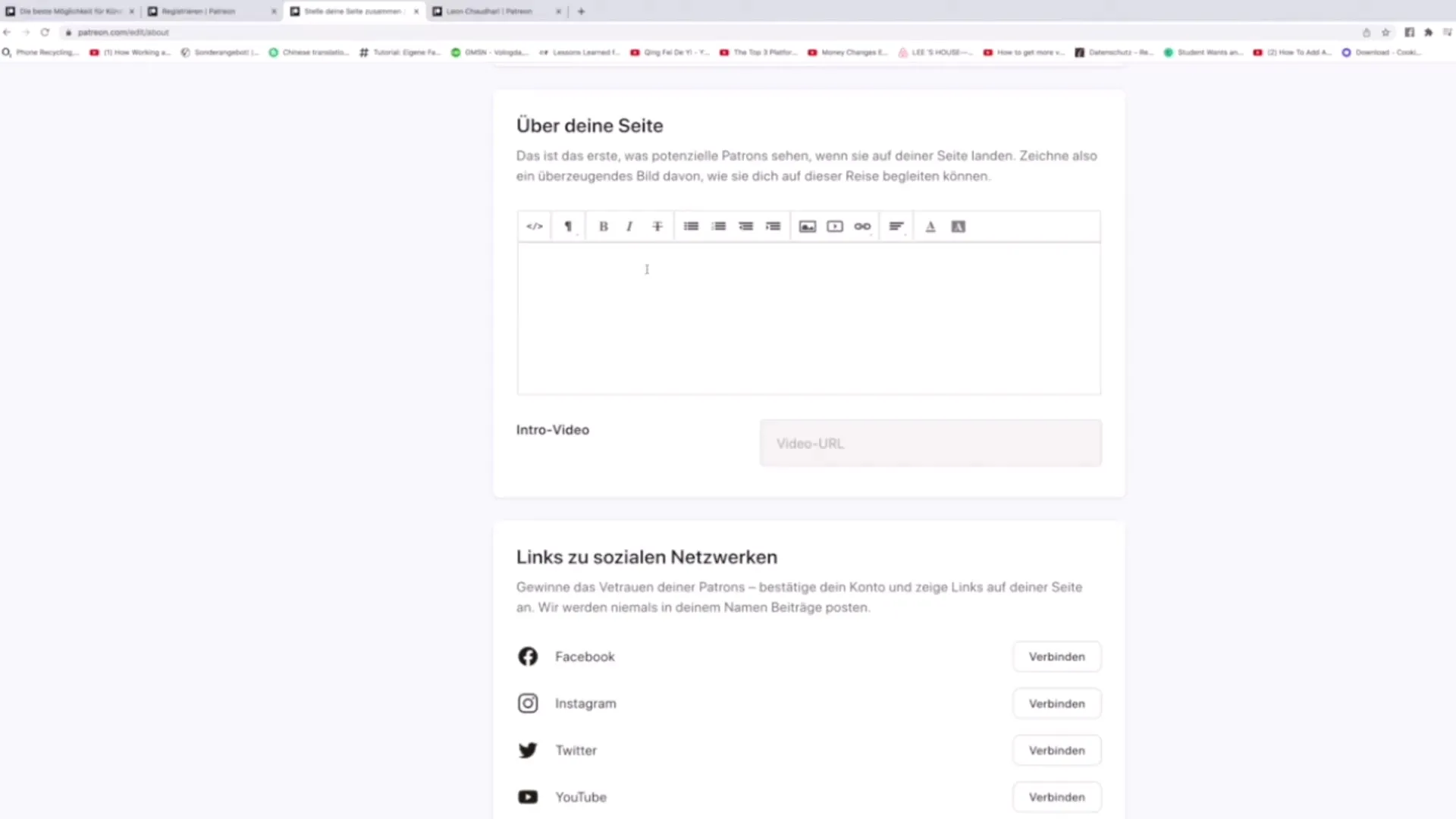Image resolution: width=1456 pixels, height=819 pixels.
Task: Open the Latin Chaudhuri Patreon tab
Action: [x=490, y=11]
